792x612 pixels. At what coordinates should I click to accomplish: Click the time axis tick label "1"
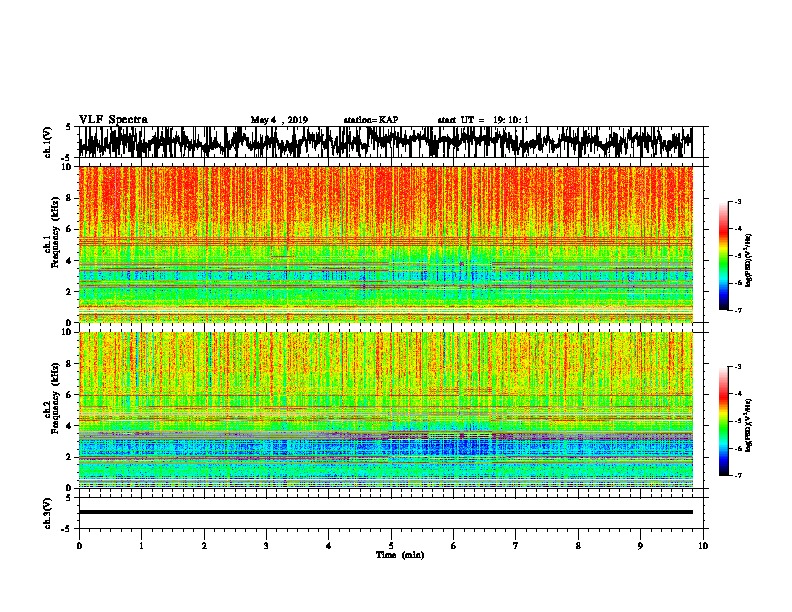pos(141,546)
